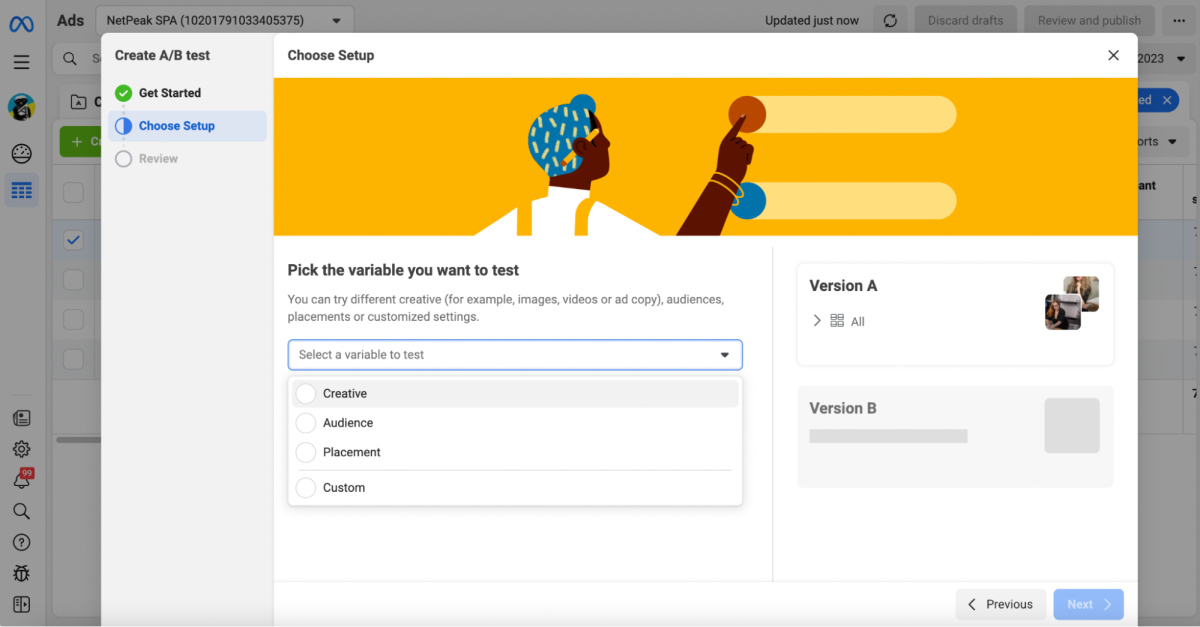Close the Choose Setup dialog
The height and width of the screenshot is (627, 1200).
pyautogui.click(x=1113, y=55)
